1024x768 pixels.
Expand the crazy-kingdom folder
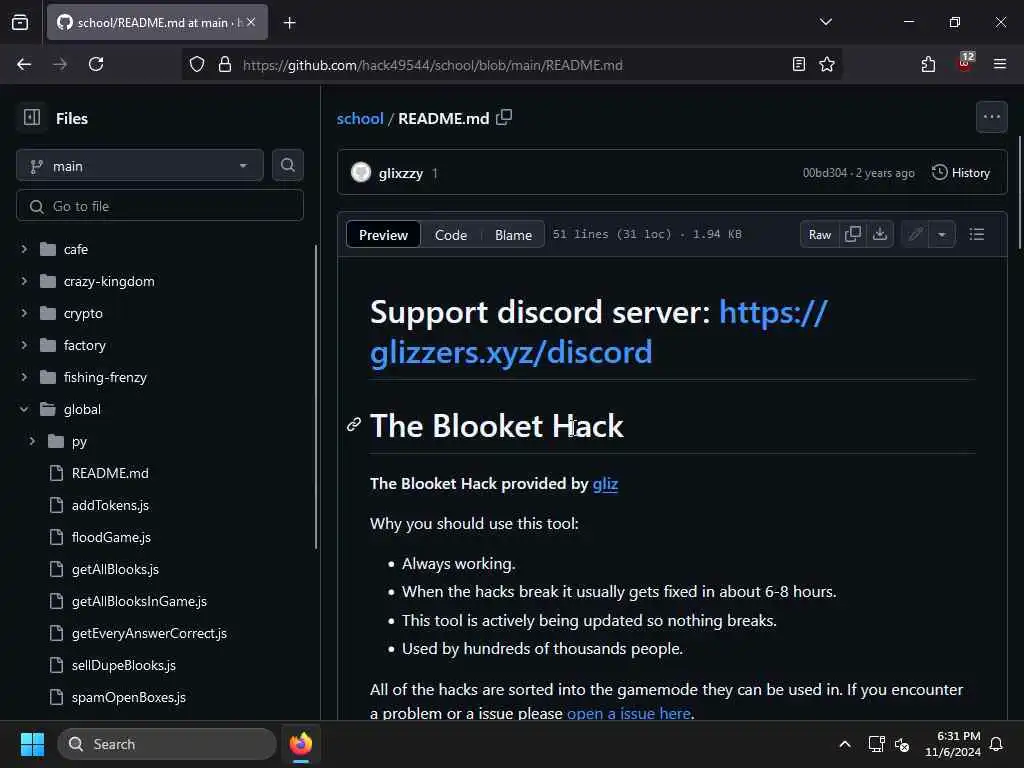[24, 281]
